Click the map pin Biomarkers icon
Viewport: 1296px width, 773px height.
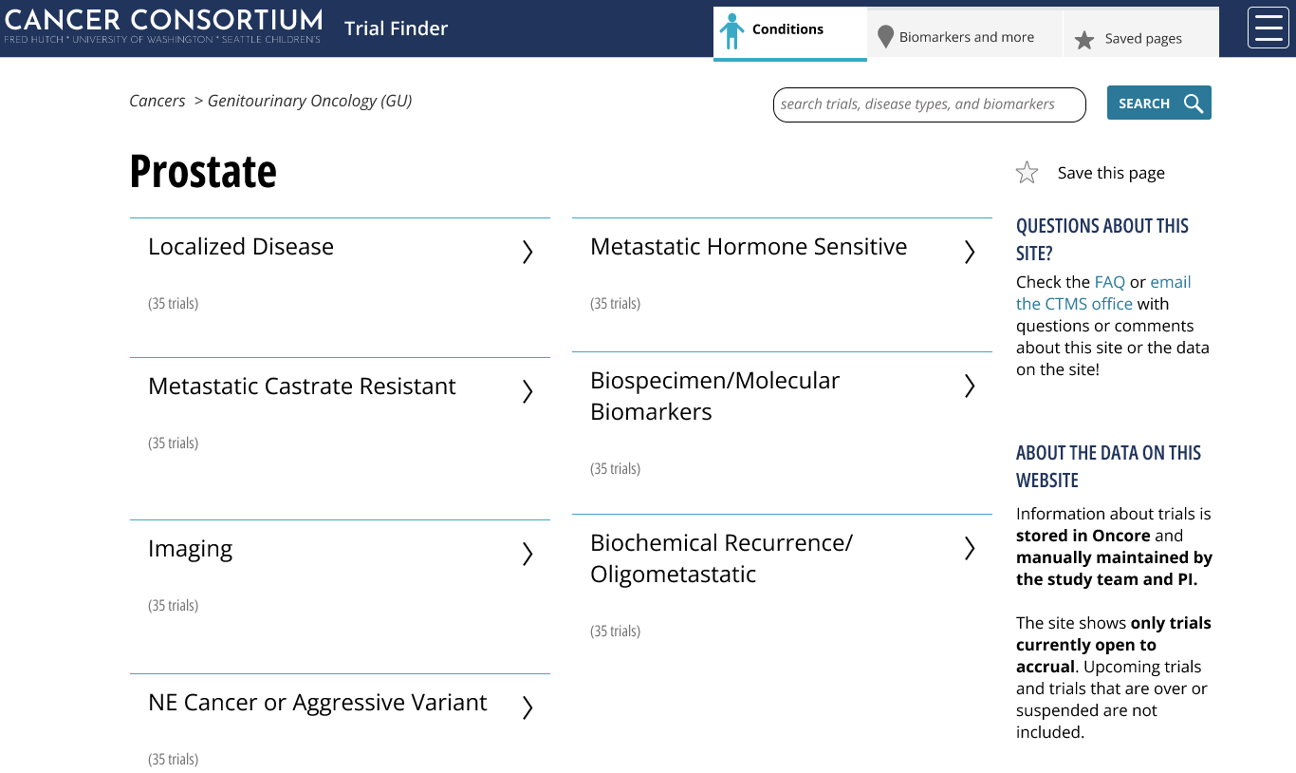tap(885, 37)
